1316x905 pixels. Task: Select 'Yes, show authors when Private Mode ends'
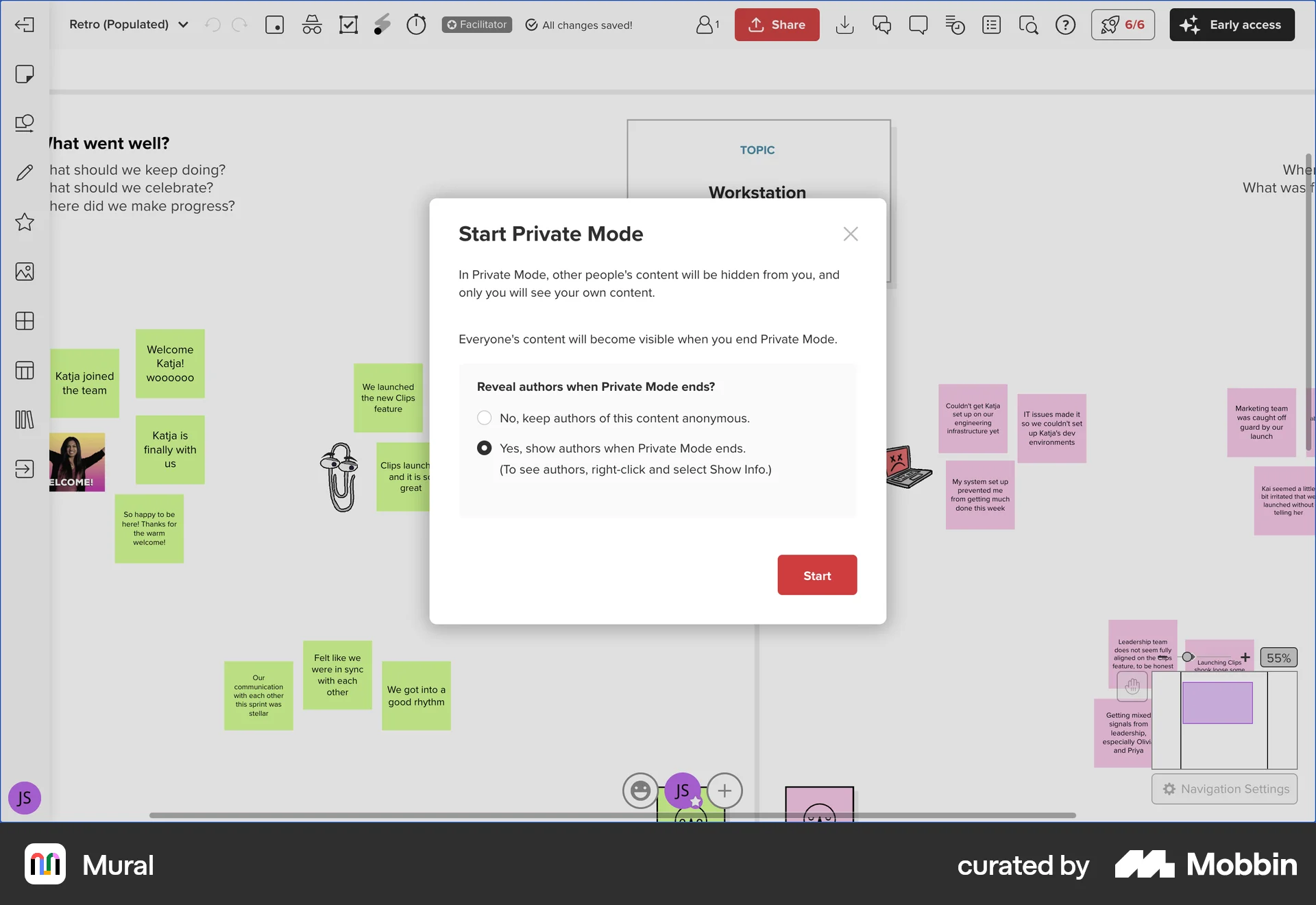click(484, 448)
